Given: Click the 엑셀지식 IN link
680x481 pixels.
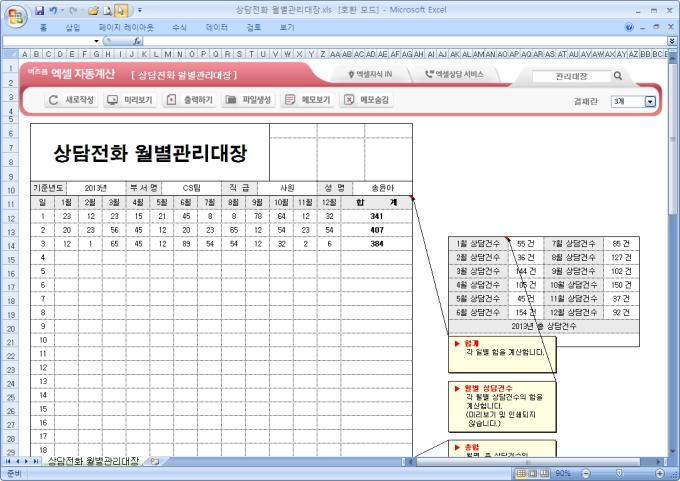Looking at the screenshot, I should [x=370, y=75].
